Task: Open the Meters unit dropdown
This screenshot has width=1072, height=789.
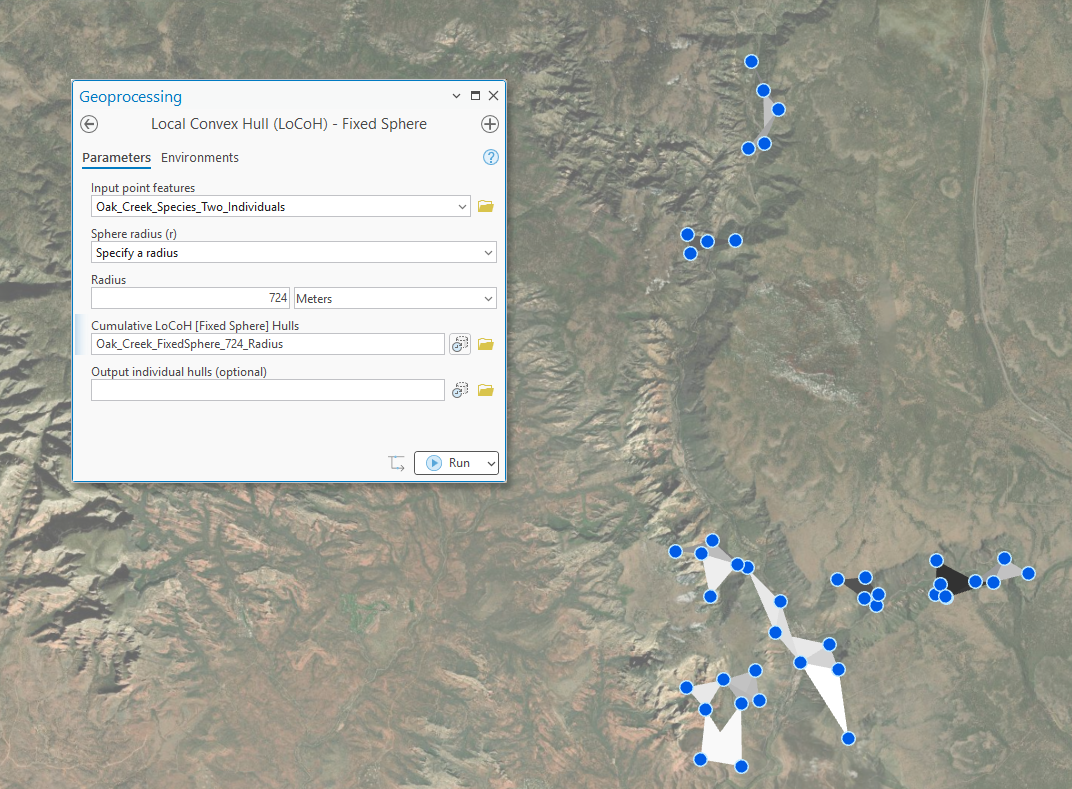Action: click(x=394, y=298)
